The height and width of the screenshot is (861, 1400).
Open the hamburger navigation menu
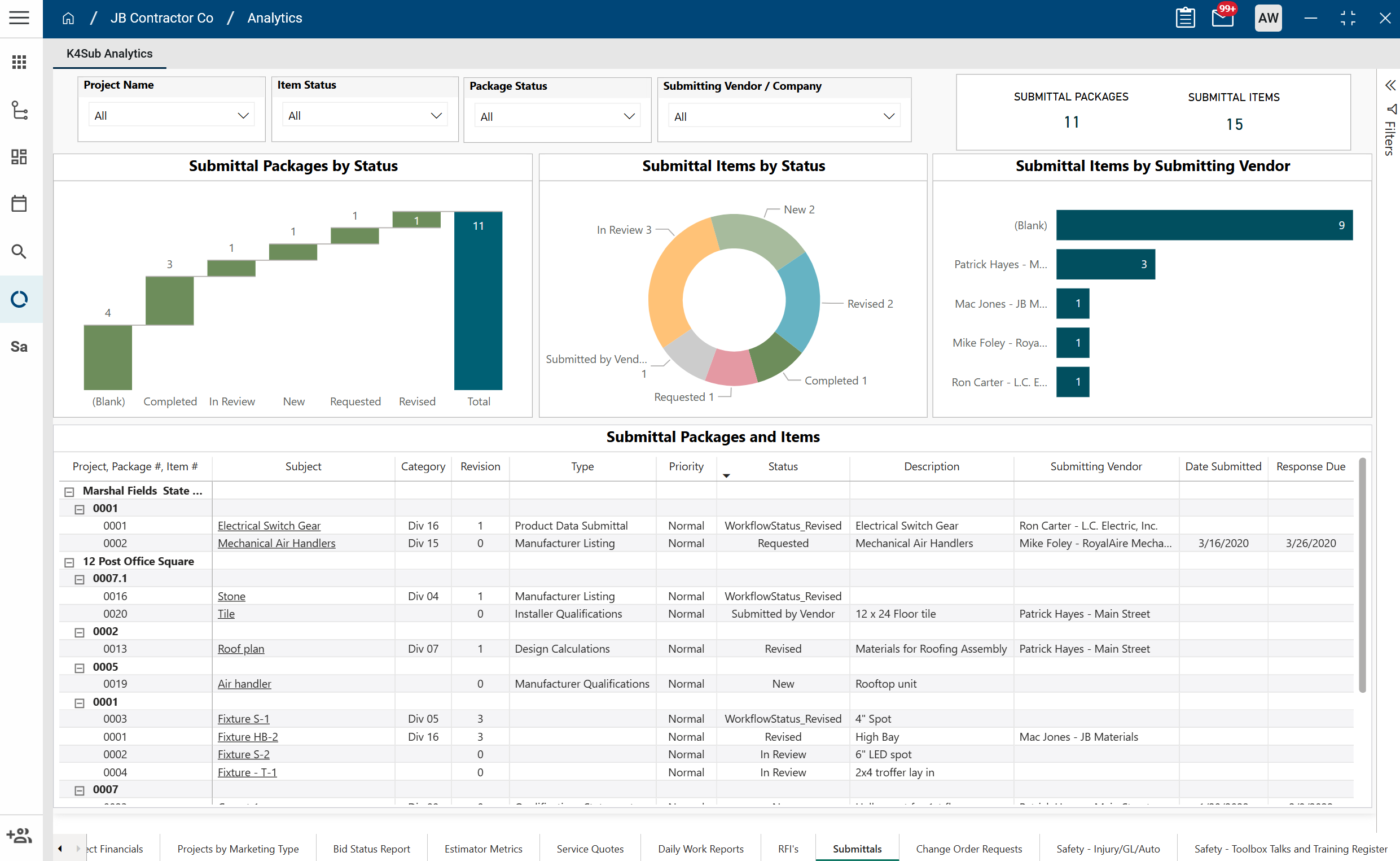point(19,18)
